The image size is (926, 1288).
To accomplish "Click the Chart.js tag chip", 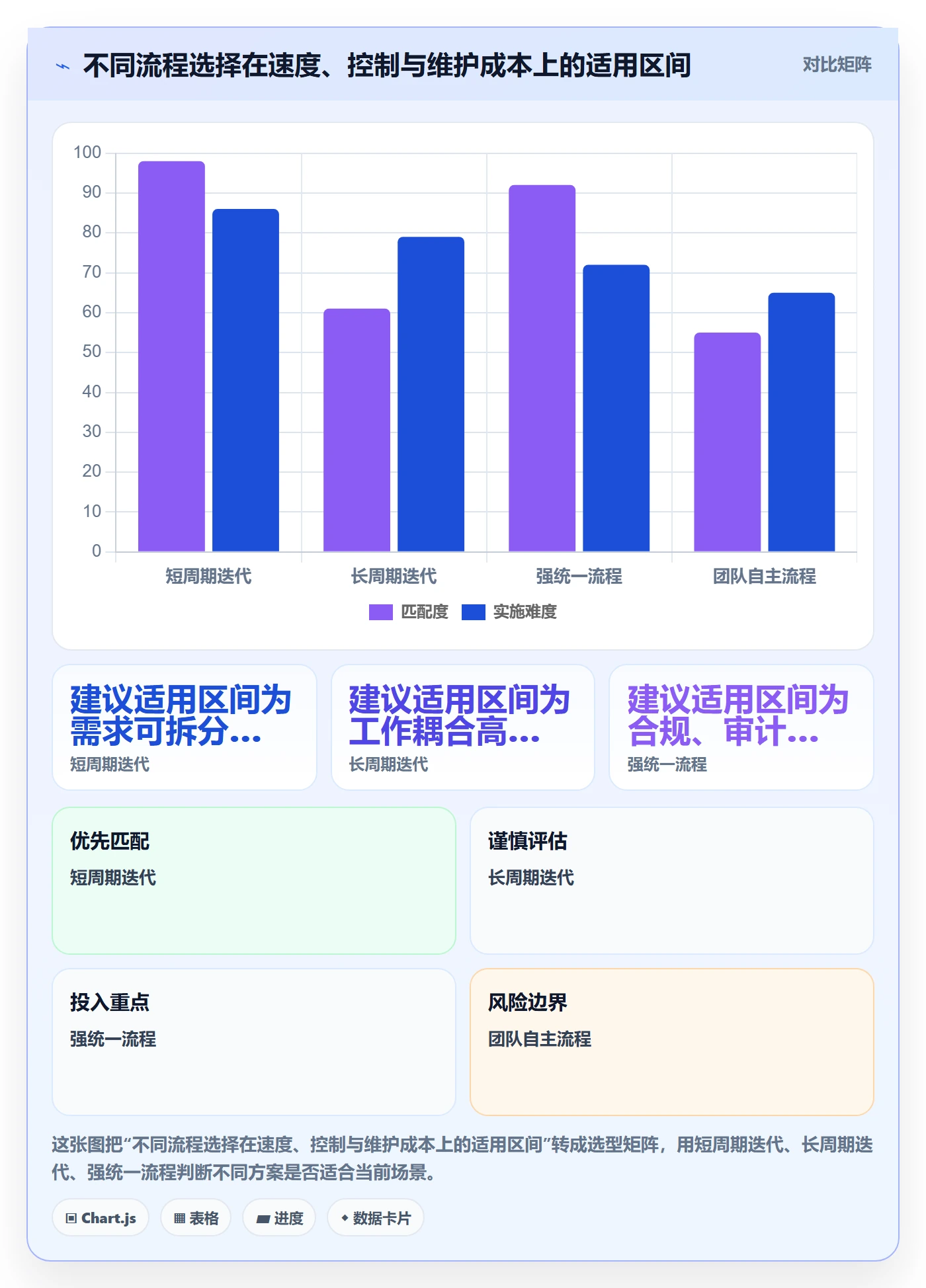I will [101, 1218].
